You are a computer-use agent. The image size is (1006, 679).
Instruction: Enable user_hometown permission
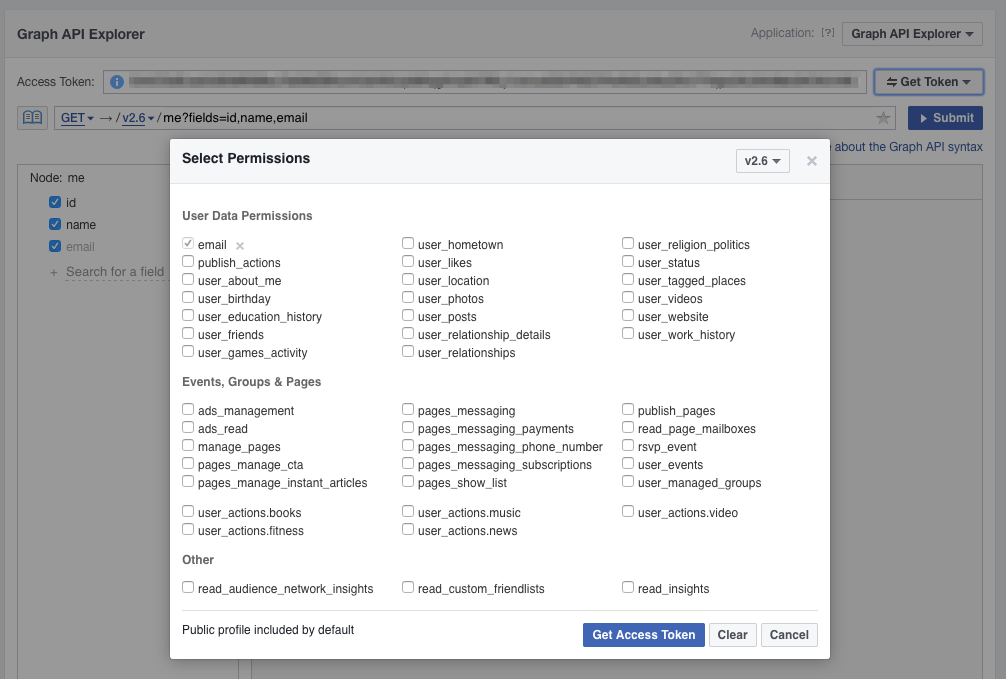click(x=408, y=243)
